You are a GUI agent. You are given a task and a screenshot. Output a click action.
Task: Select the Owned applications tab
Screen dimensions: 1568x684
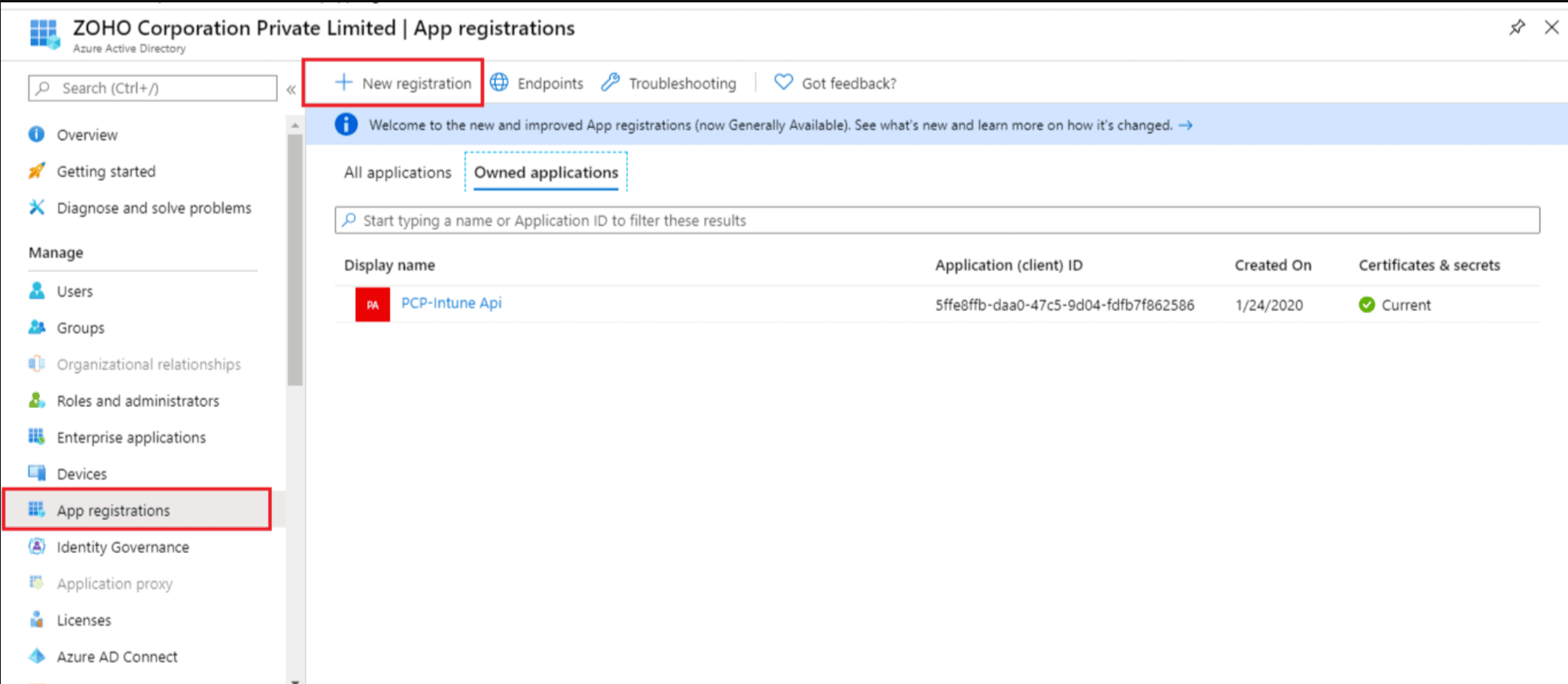point(546,173)
